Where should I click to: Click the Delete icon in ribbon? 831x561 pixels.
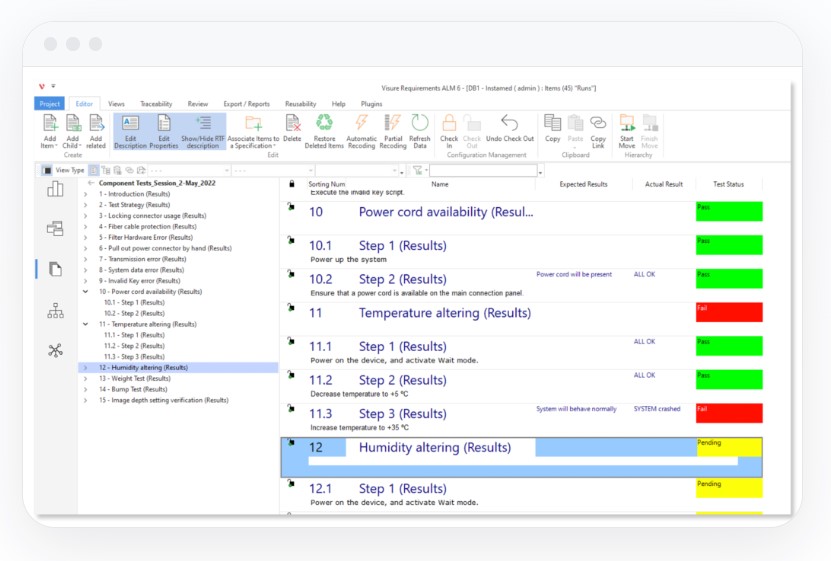(x=293, y=123)
